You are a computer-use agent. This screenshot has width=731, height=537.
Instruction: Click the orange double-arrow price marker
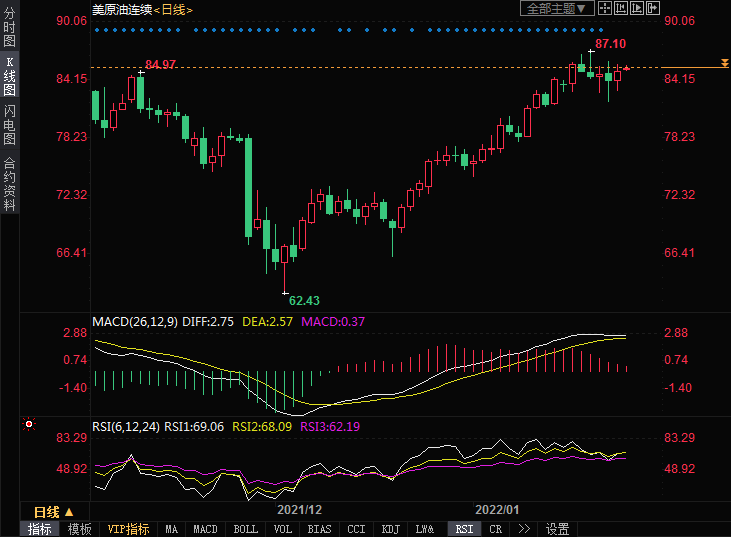tap(724, 64)
